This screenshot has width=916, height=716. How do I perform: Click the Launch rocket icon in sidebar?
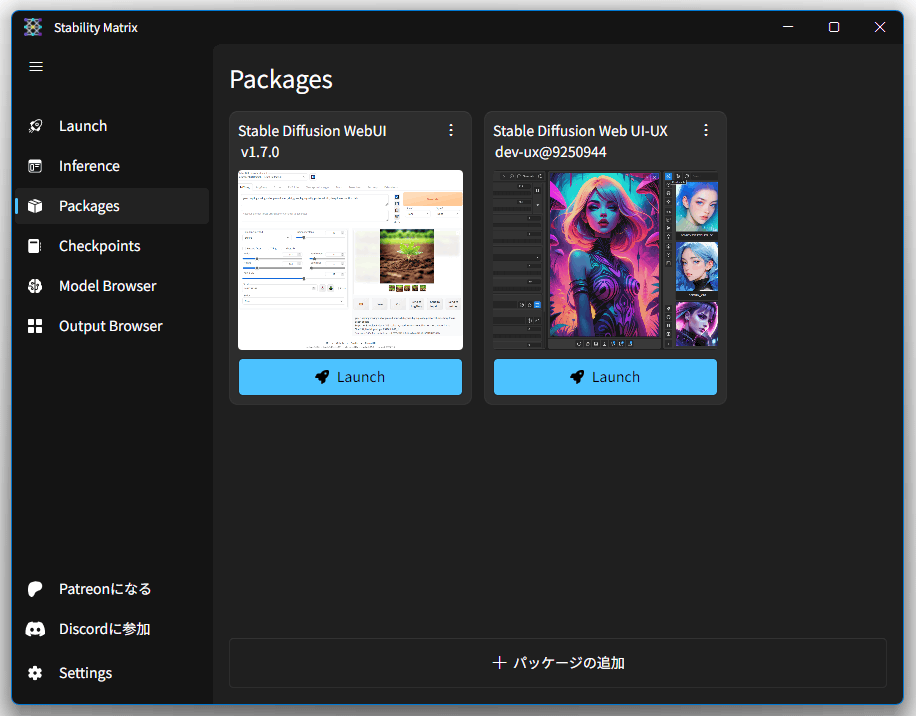click(x=35, y=126)
